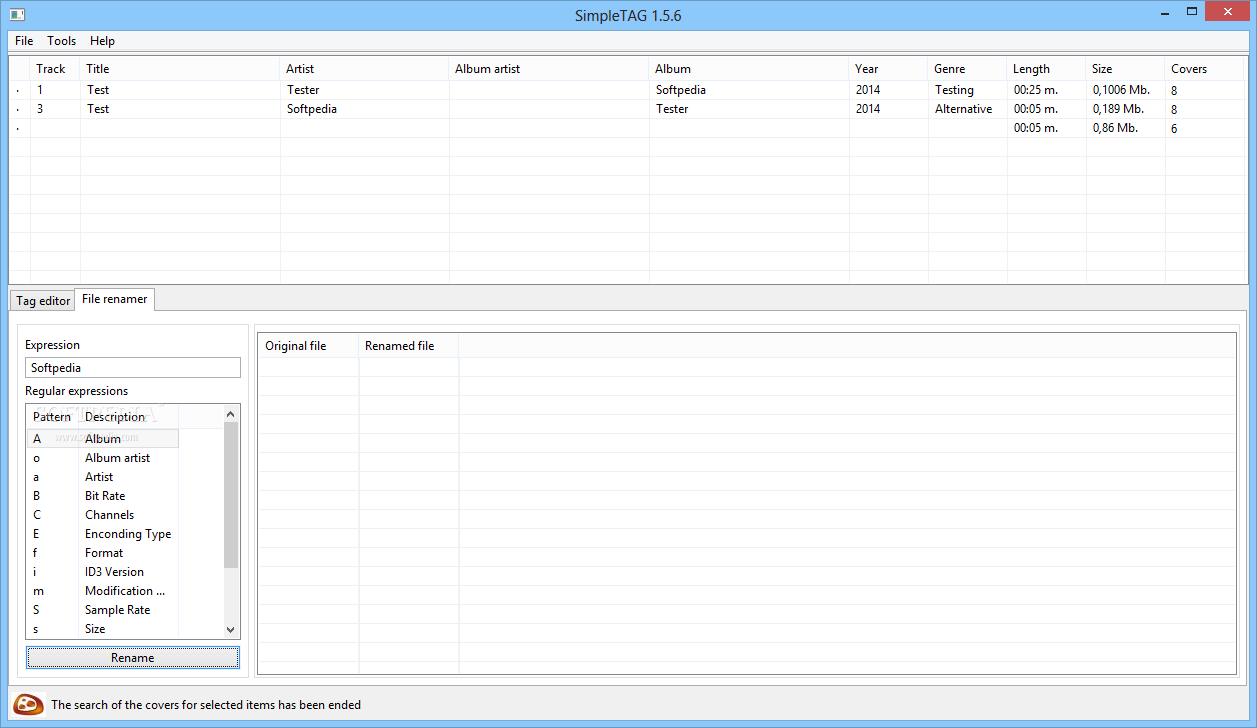Click the top table's Size column header
Screen dimensions: 1257x728
[1126, 69]
